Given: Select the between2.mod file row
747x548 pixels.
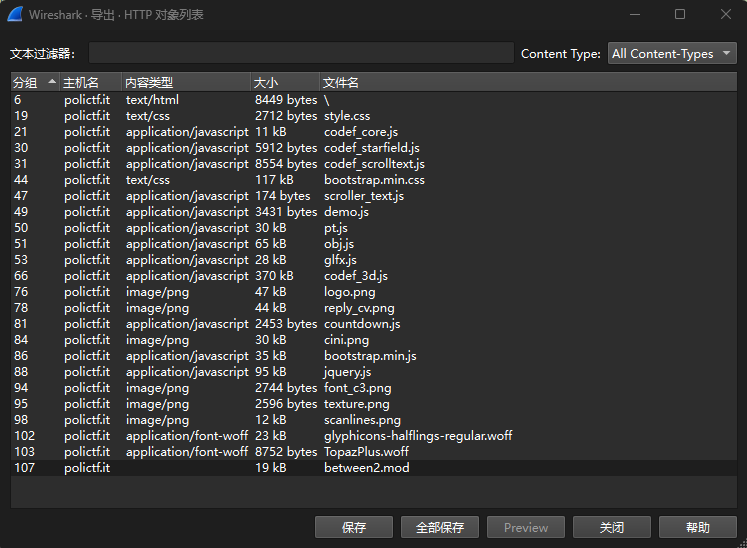Looking at the screenshot, I should coord(374,468).
